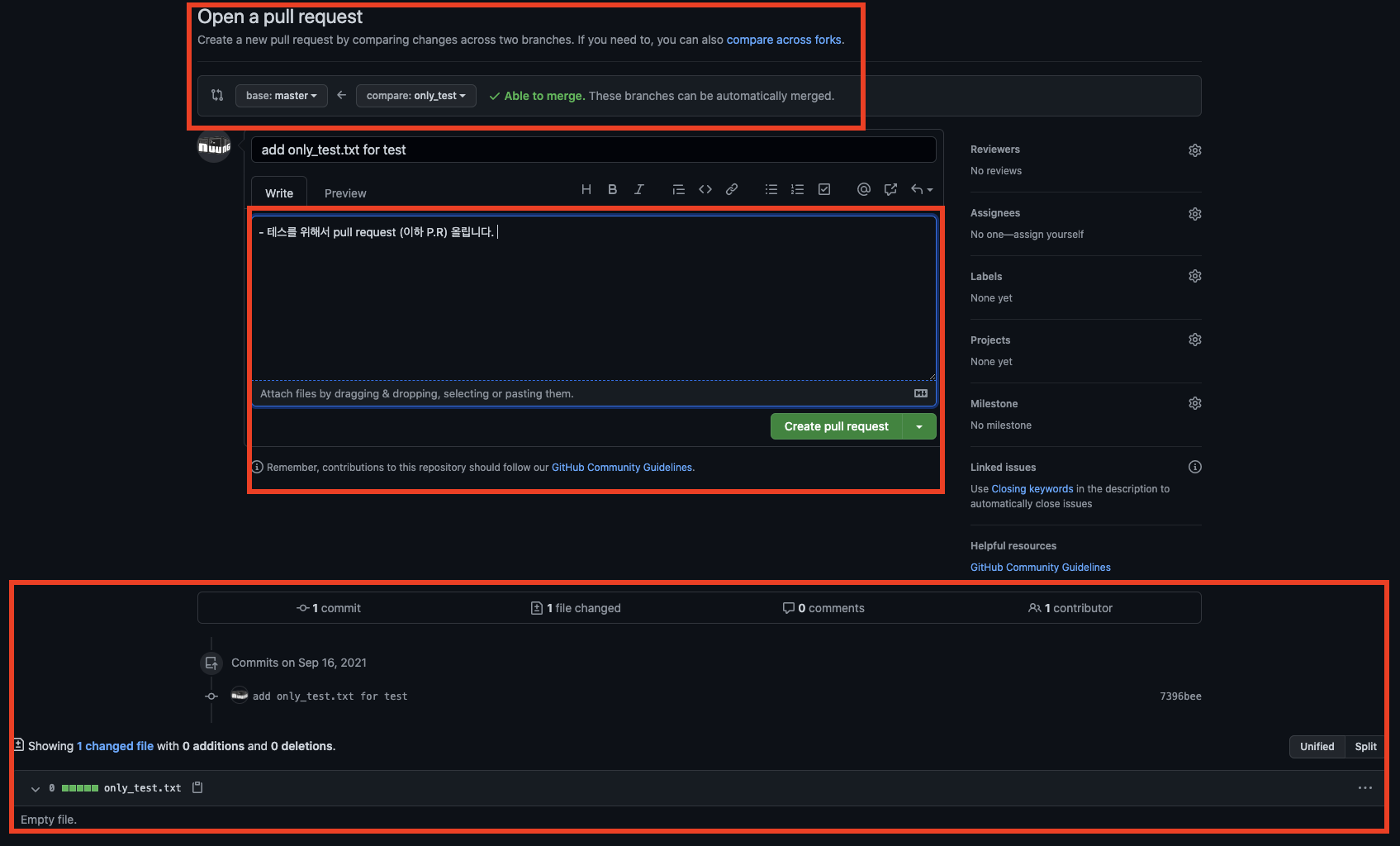The height and width of the screenshot is (846, 1400).
Task: Click the Able to merge status text
Action: tap(544, 96)
